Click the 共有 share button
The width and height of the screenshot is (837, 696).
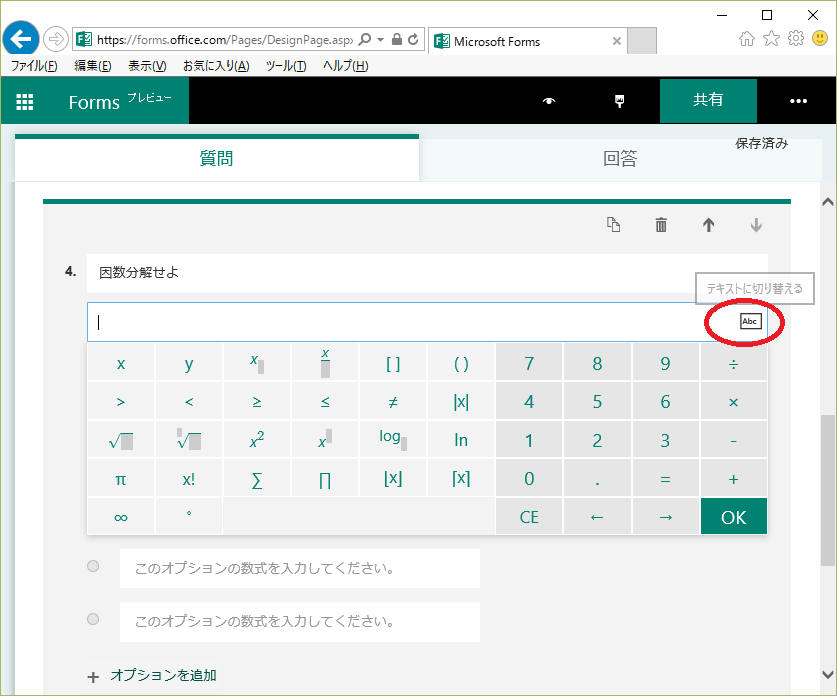[x=708, y=101]
